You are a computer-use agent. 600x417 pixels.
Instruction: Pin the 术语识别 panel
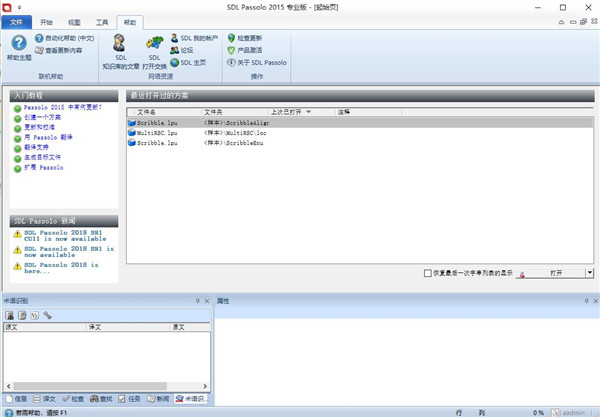pyautogui.click(x=198, y=301)
